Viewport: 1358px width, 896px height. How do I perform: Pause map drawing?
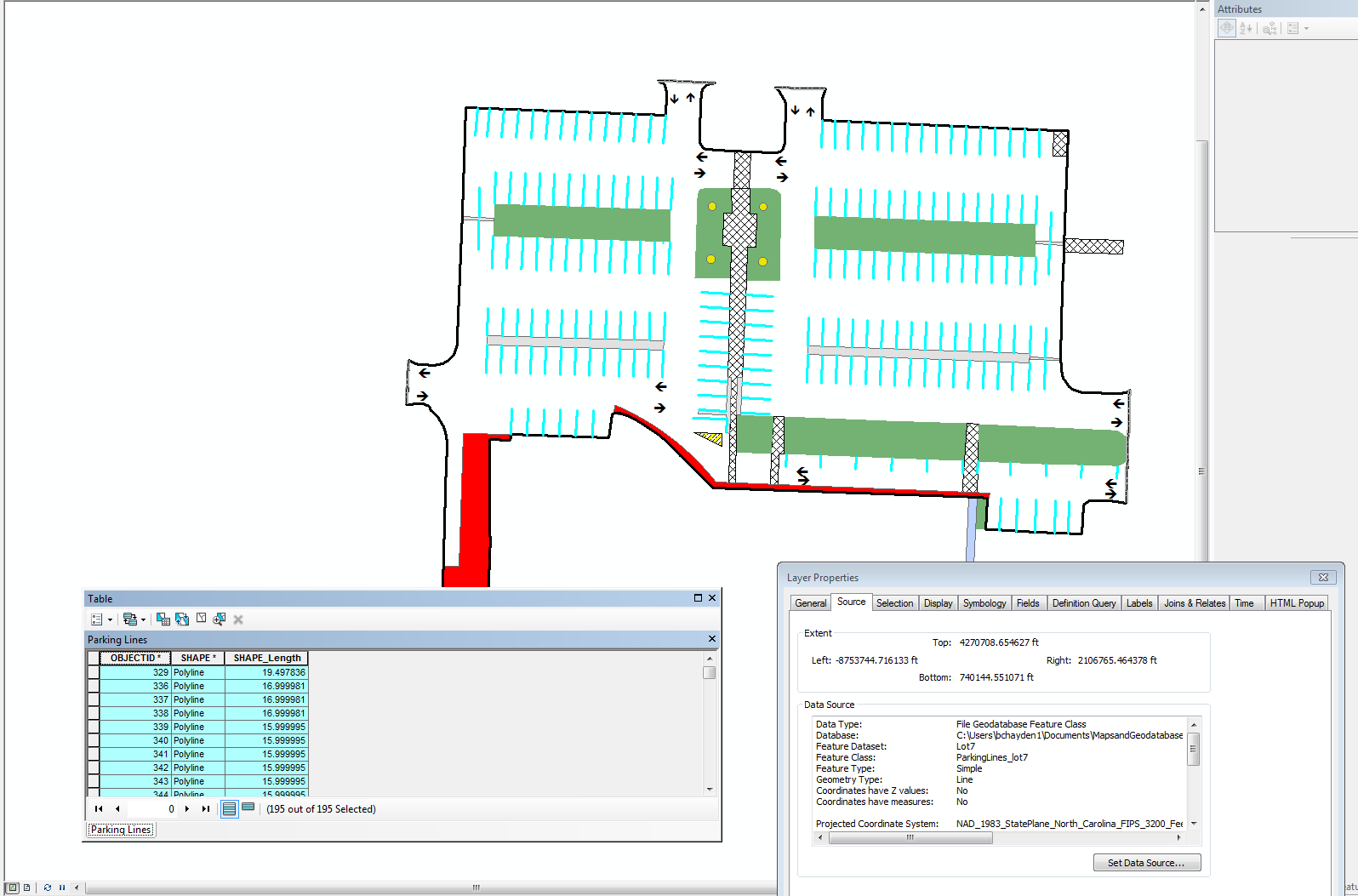[62, 887]
